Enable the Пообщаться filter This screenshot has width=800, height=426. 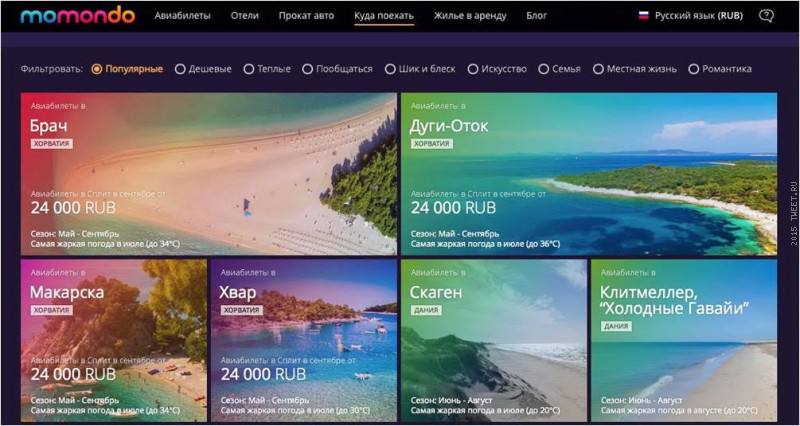[x=337, y=69]
